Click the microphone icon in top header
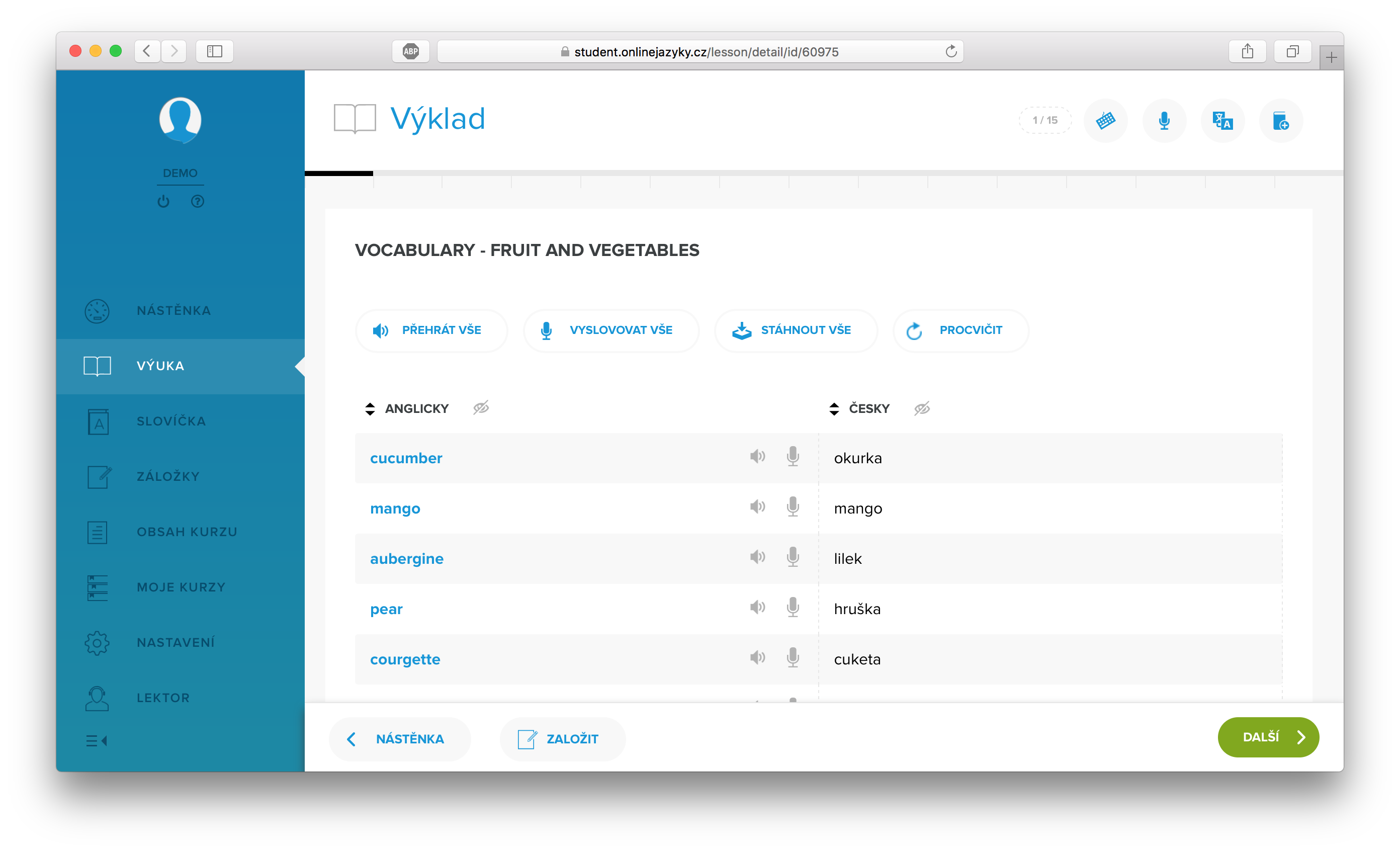1400x852 pixels. coord(1164,120)
